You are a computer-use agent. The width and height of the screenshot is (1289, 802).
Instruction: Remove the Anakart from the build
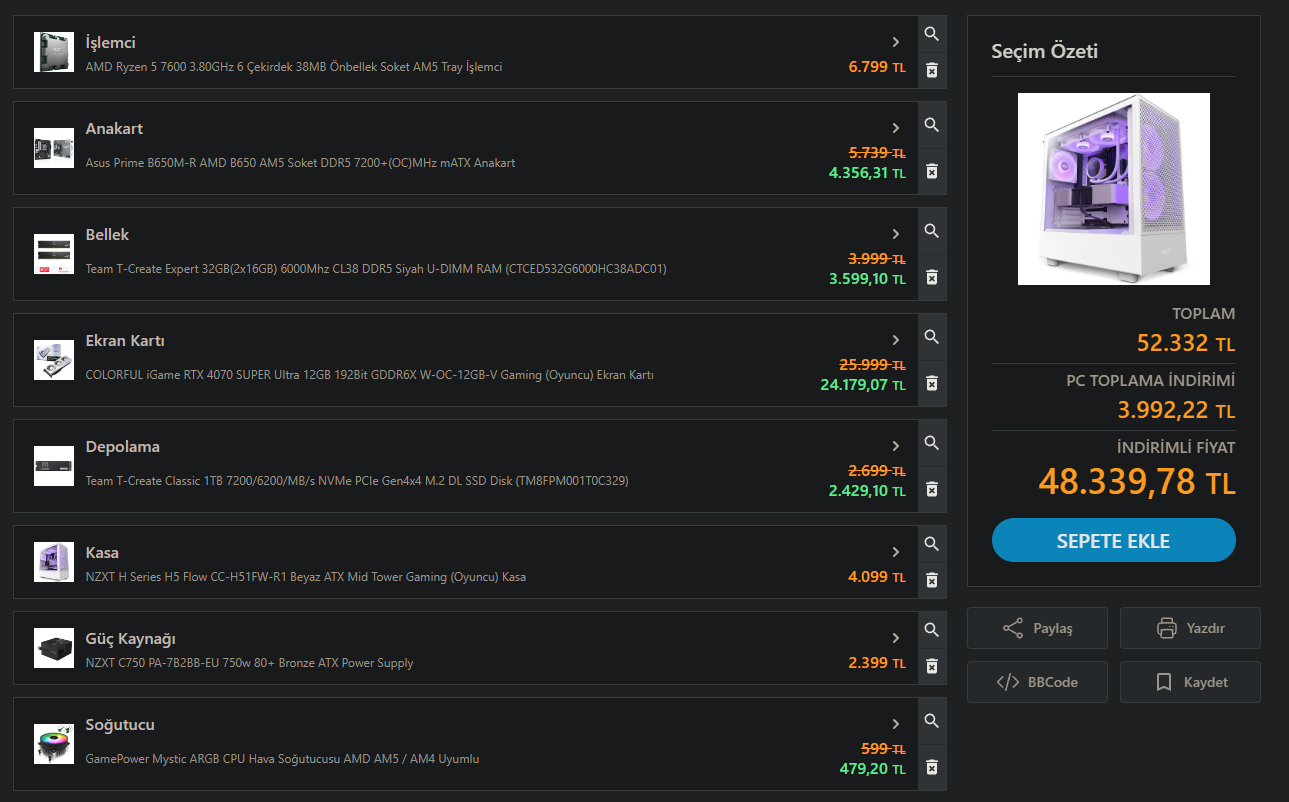tap(932, 171)
